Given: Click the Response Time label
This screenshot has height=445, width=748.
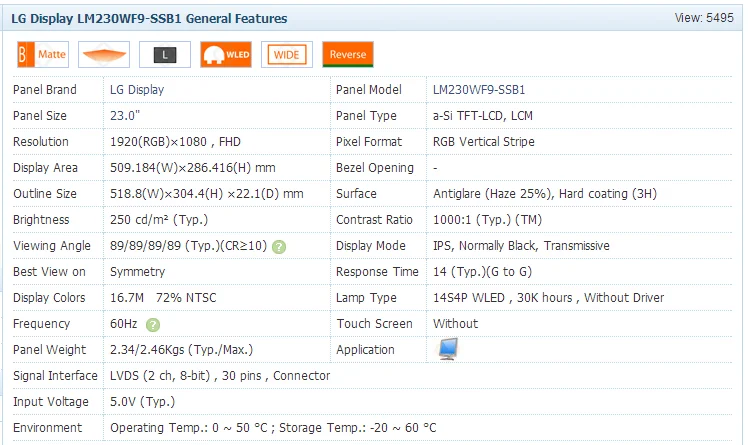Looking at the screenshot, I should coord(377,272).
